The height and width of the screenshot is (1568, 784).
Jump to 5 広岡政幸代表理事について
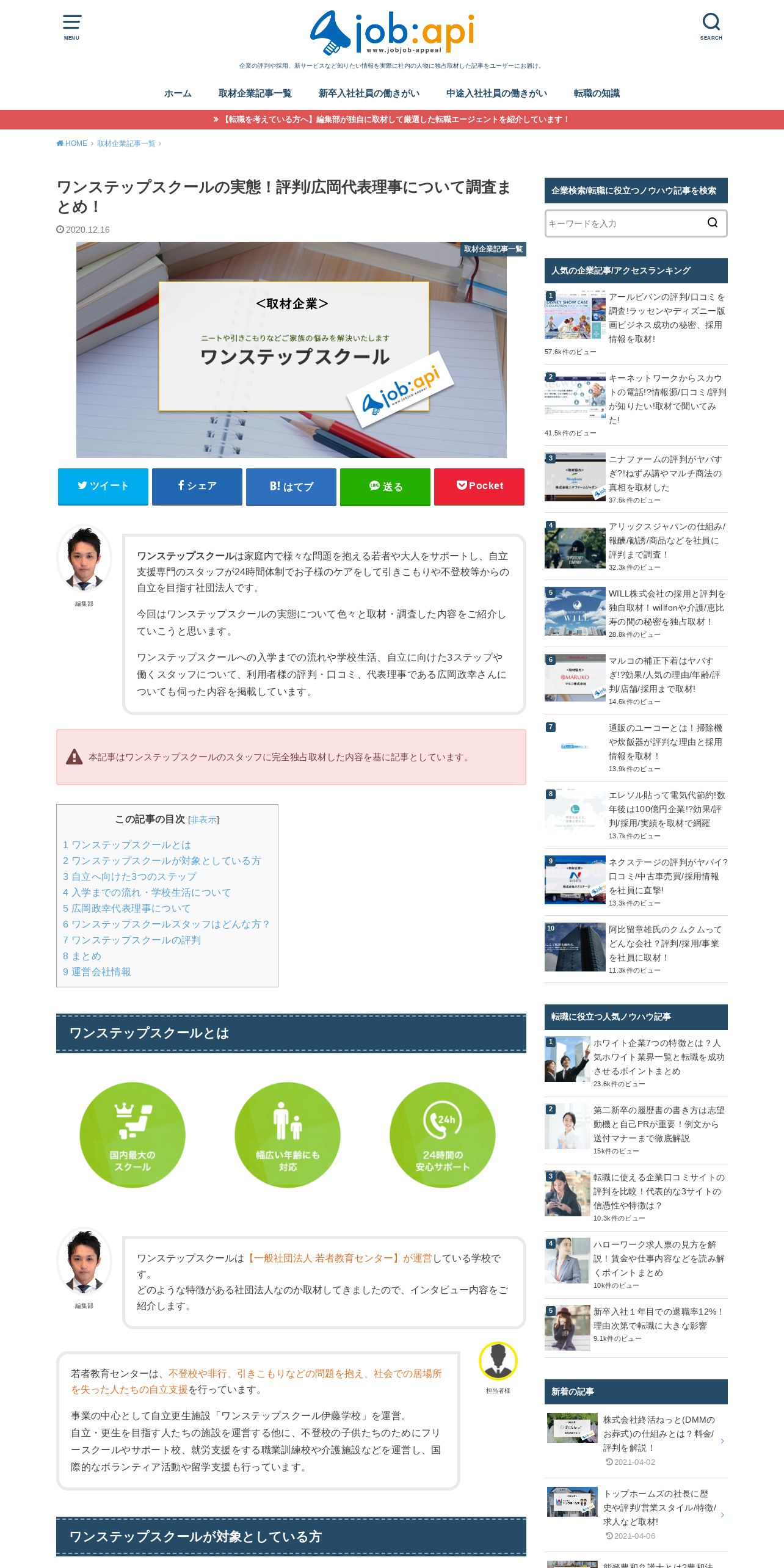(x=126, y=908)
